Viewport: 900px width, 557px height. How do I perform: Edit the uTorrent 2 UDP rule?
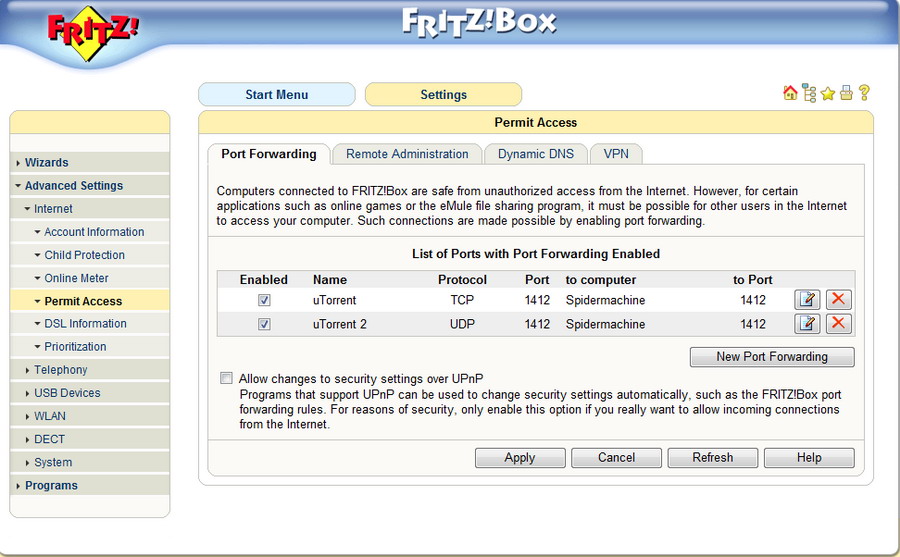coord(807,323)
